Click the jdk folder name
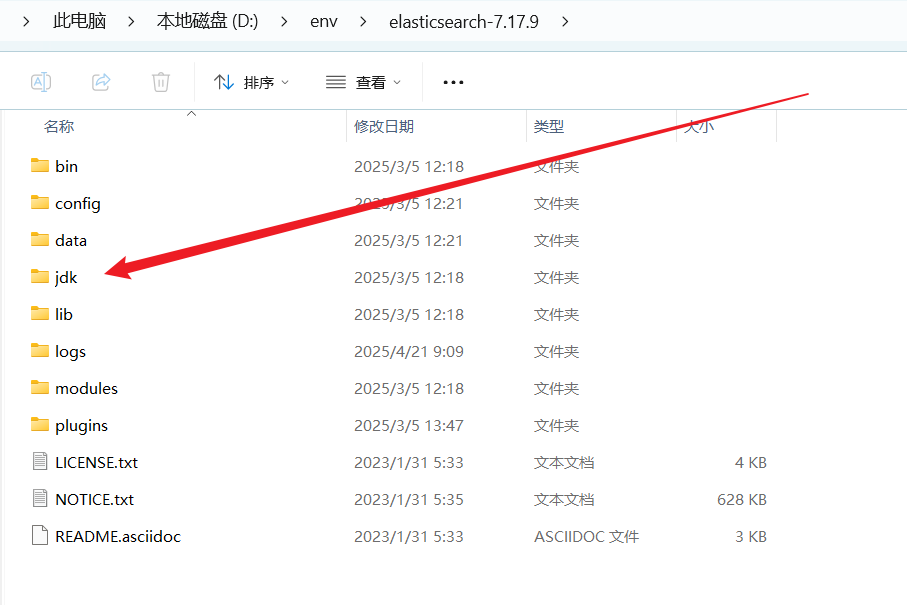This screenshot has height=605, width=907. [66, 278]
